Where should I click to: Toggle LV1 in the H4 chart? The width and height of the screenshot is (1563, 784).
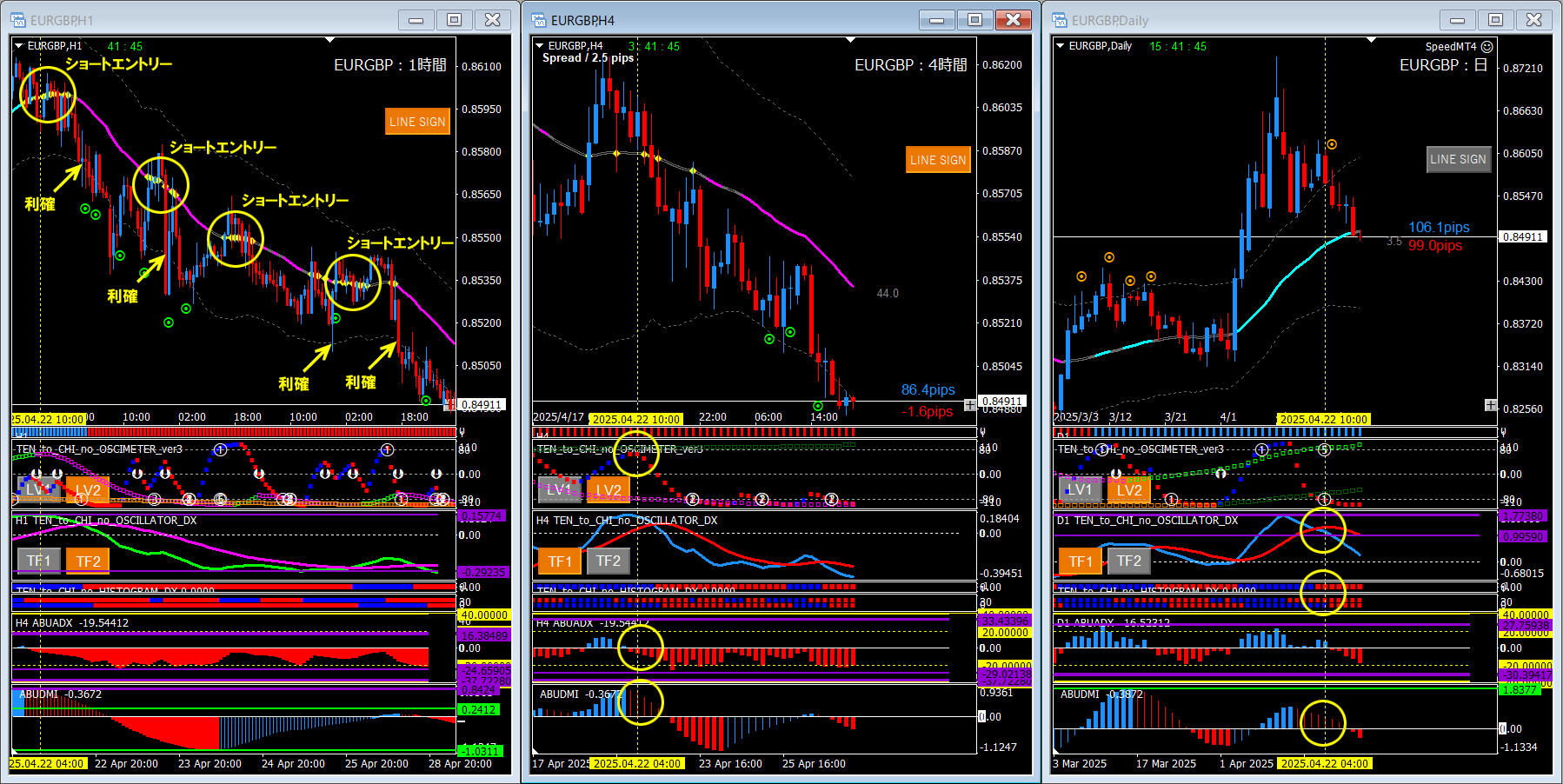(x=560, y=490)
